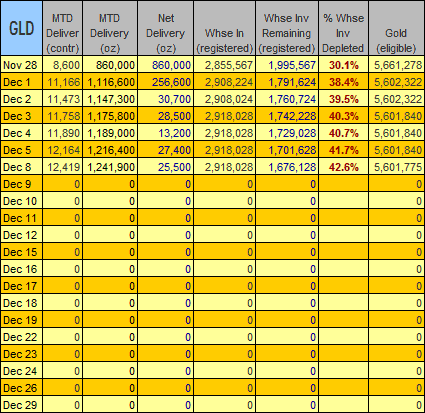The width and height of the screenshot is (425, 413).
Task: Select the Net Delivery (oz) header
Action: click(x=165, y=28)
